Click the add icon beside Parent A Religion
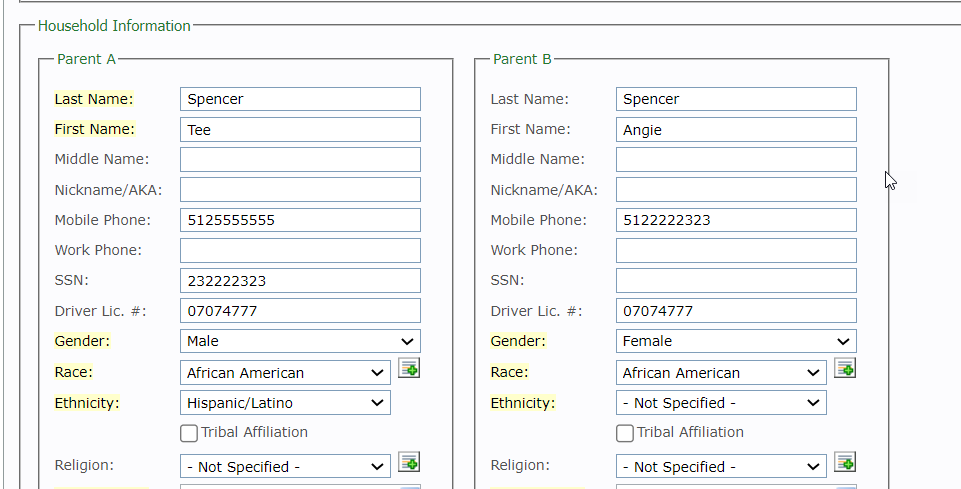Image resolution: width=961 pixels, height=489 pixels. pos(409,462)
